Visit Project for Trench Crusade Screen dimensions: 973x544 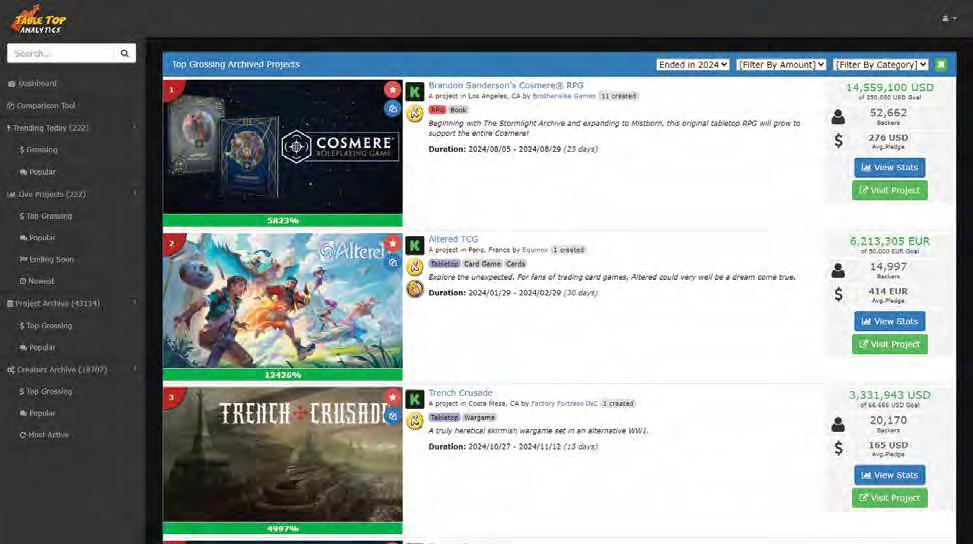(889, 498)
